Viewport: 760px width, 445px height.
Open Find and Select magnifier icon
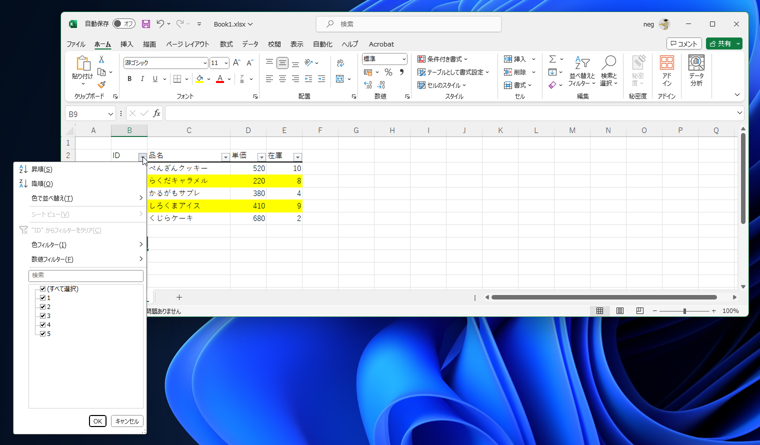(609, 63)
